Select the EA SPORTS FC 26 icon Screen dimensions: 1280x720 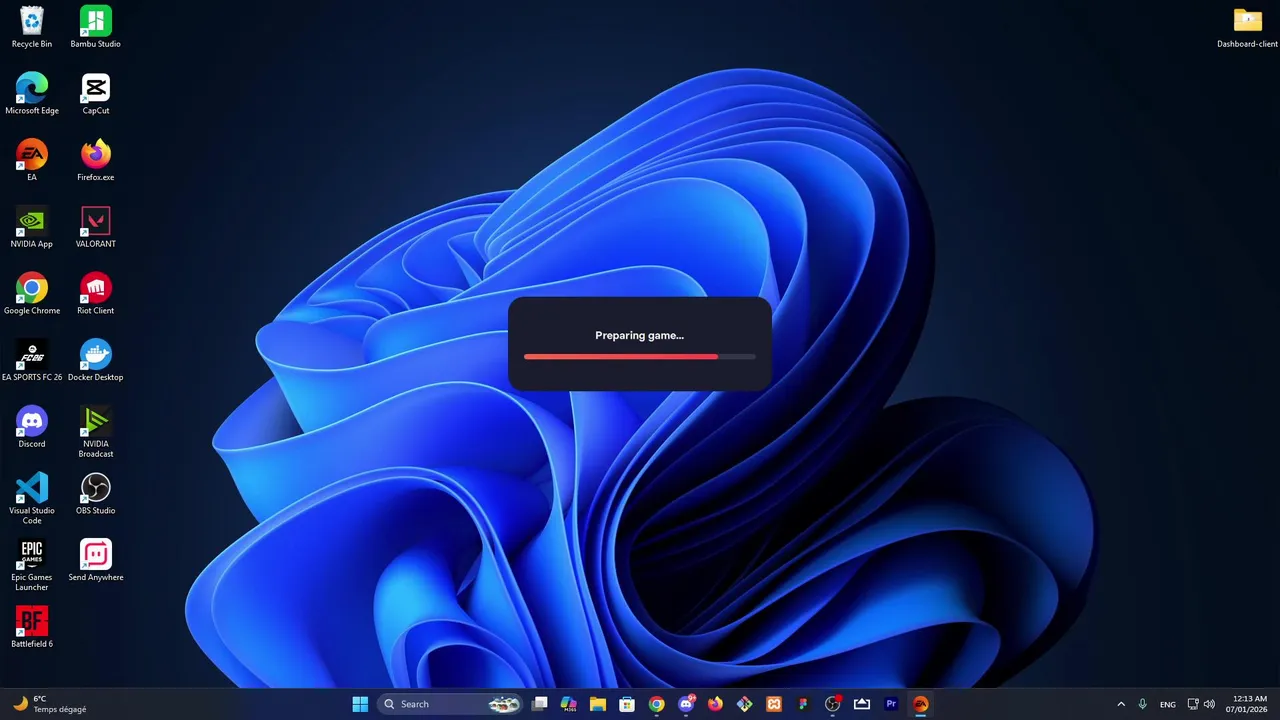(x=32, y=360)
